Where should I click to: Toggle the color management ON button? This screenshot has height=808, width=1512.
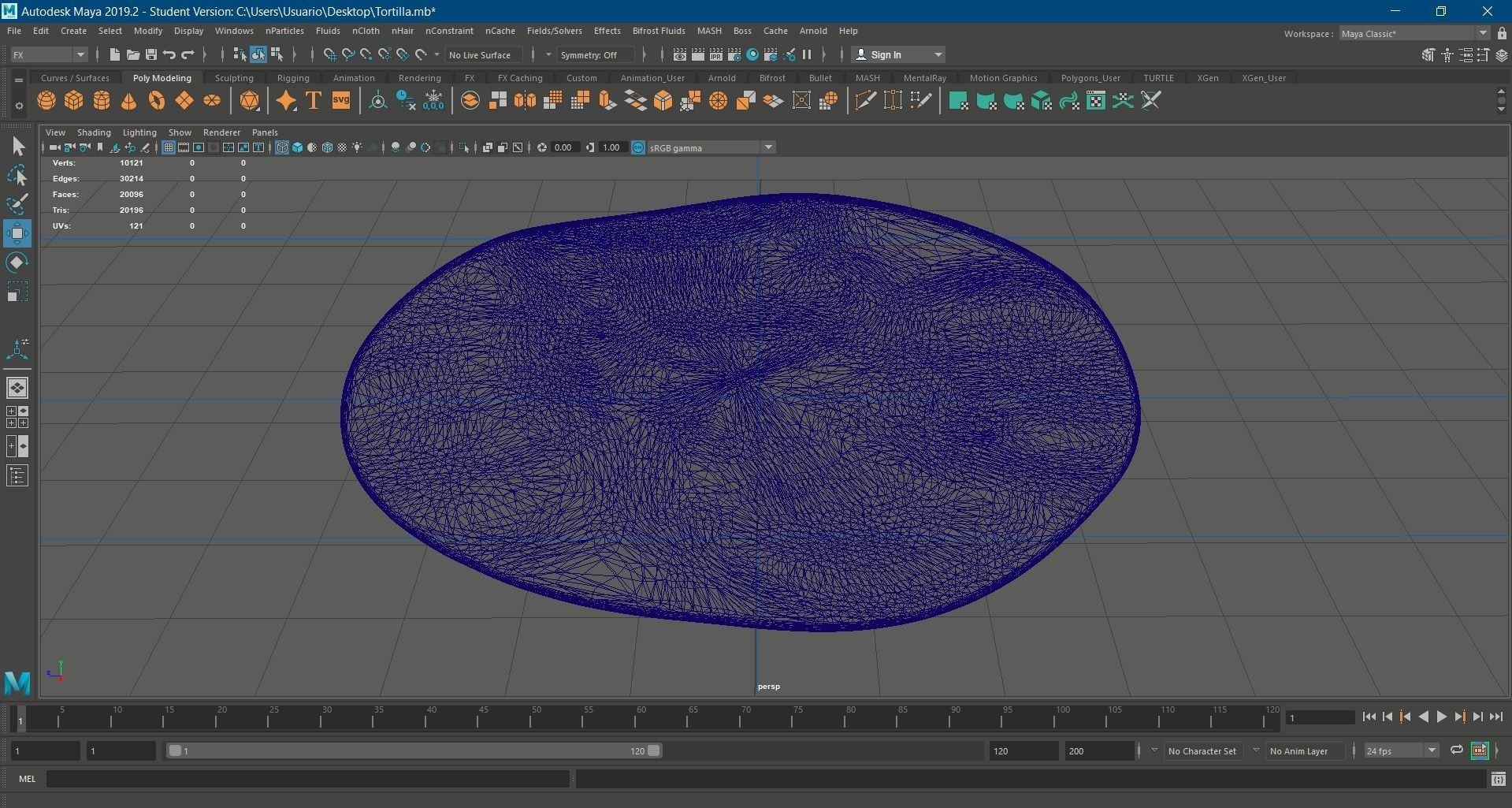[x=638, y=147]
